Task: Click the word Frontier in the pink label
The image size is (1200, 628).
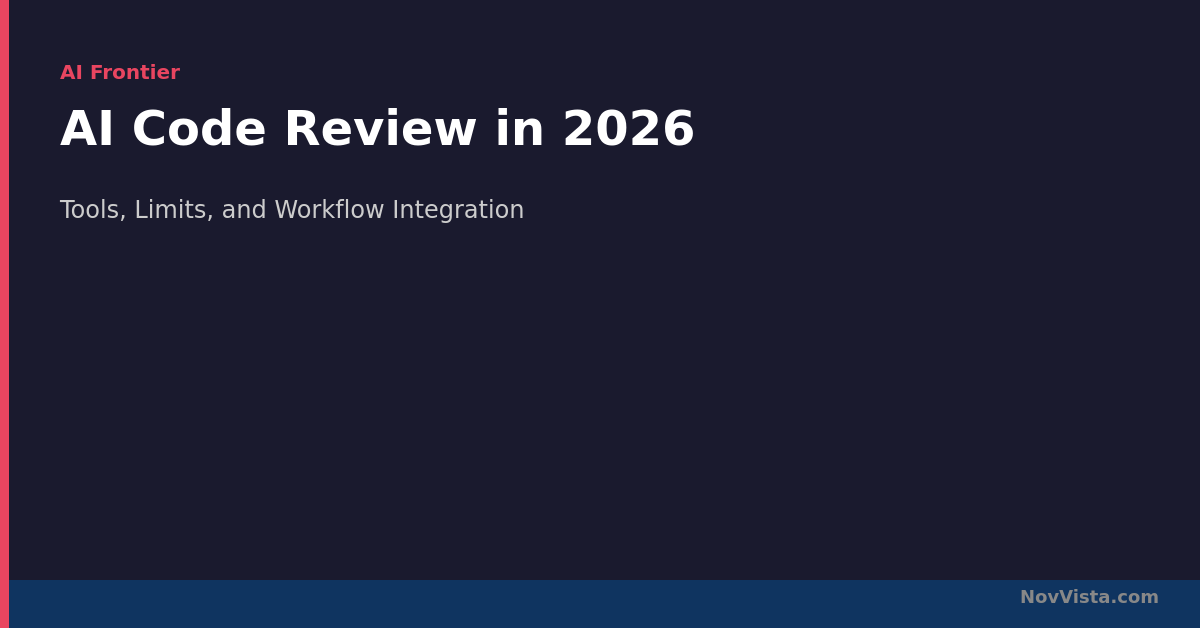Action: tap(134, 73)
